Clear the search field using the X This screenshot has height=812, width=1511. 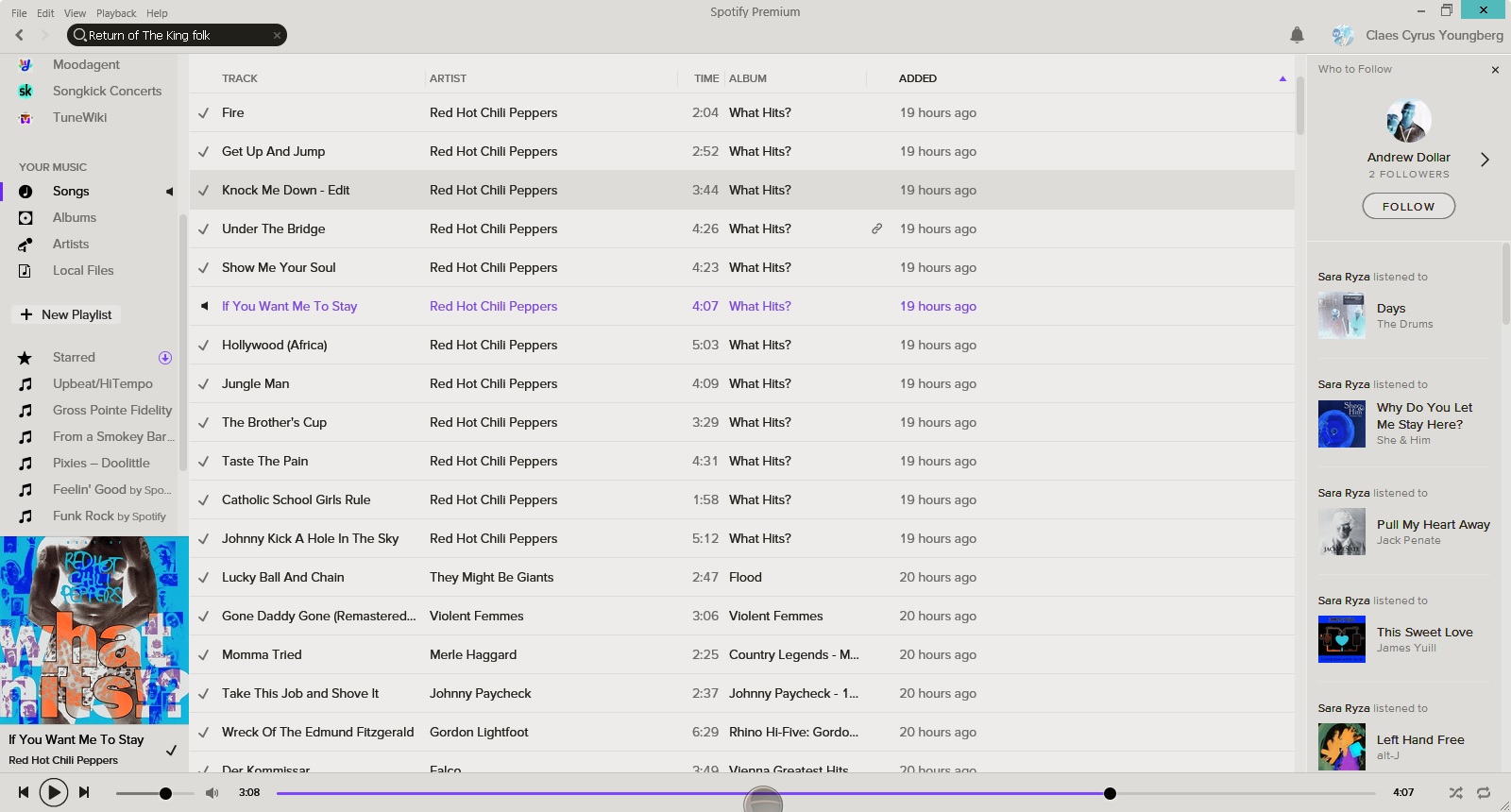[277, 35]
